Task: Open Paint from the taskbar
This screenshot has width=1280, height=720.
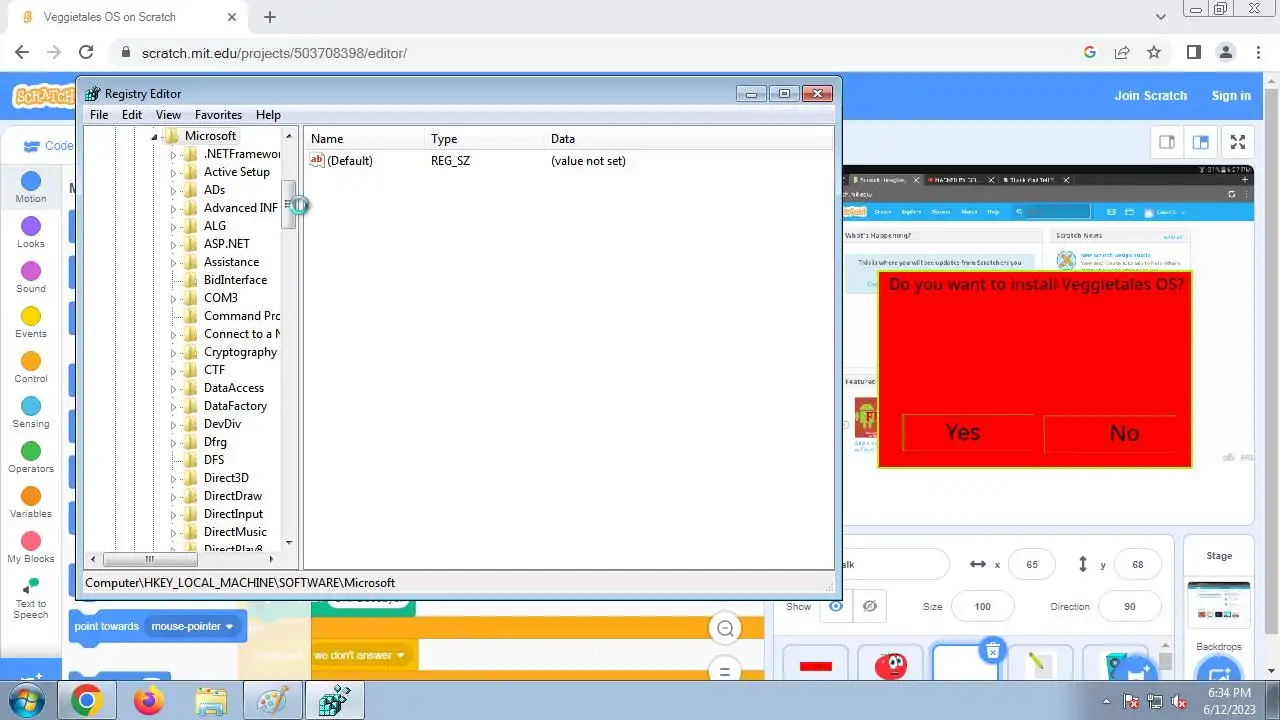Action: pos(272,701)
